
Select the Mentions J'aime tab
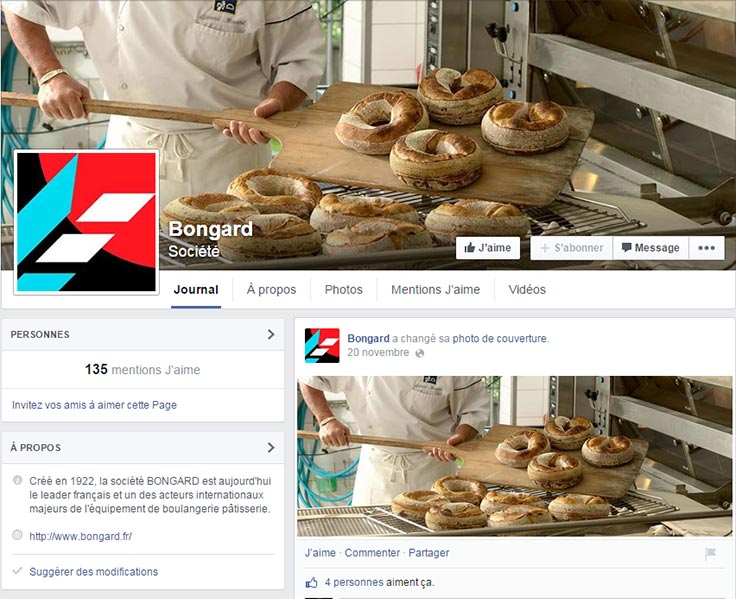tap(436, 290)
